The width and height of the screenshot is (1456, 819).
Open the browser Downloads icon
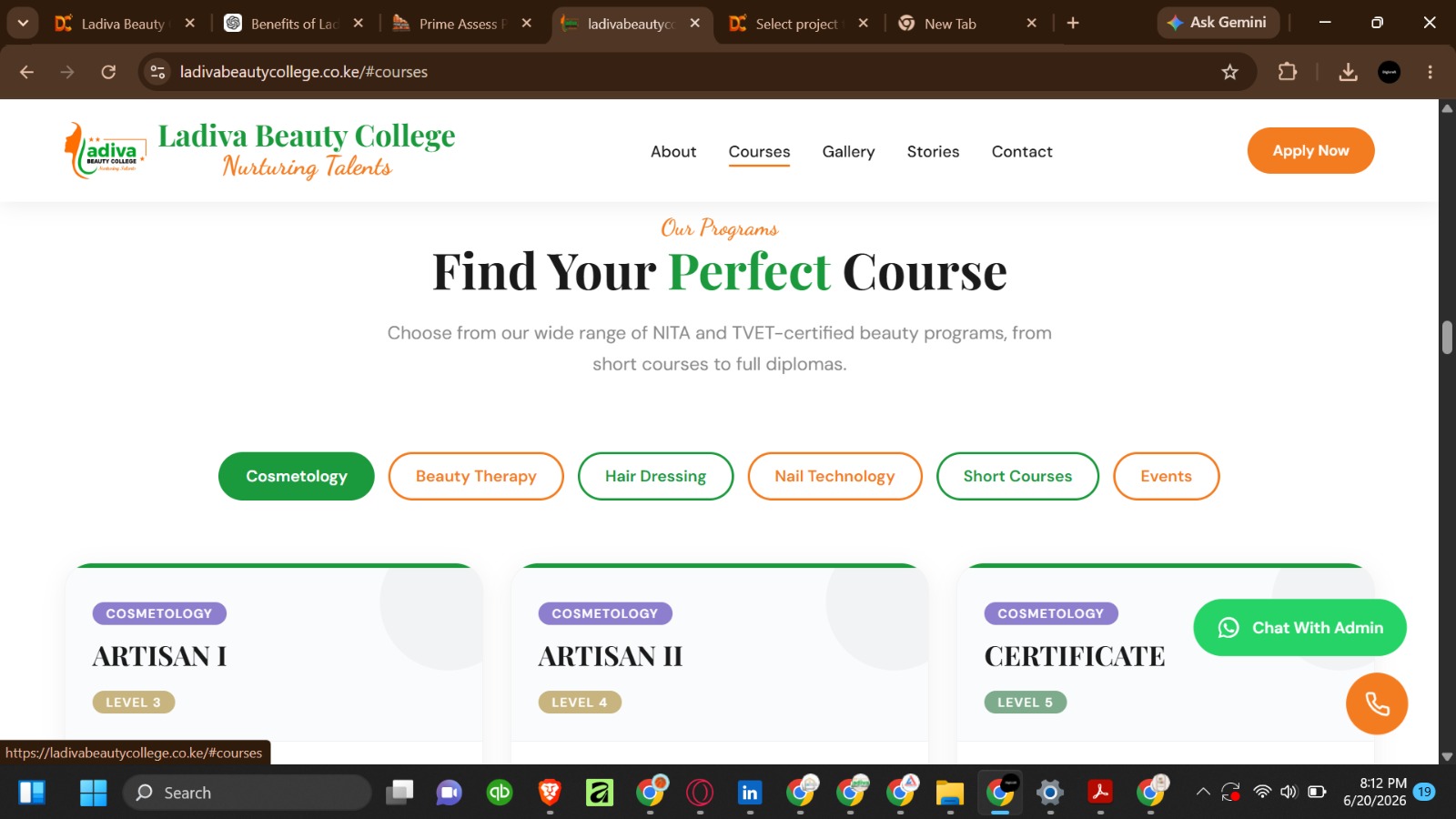[1349, 72]
